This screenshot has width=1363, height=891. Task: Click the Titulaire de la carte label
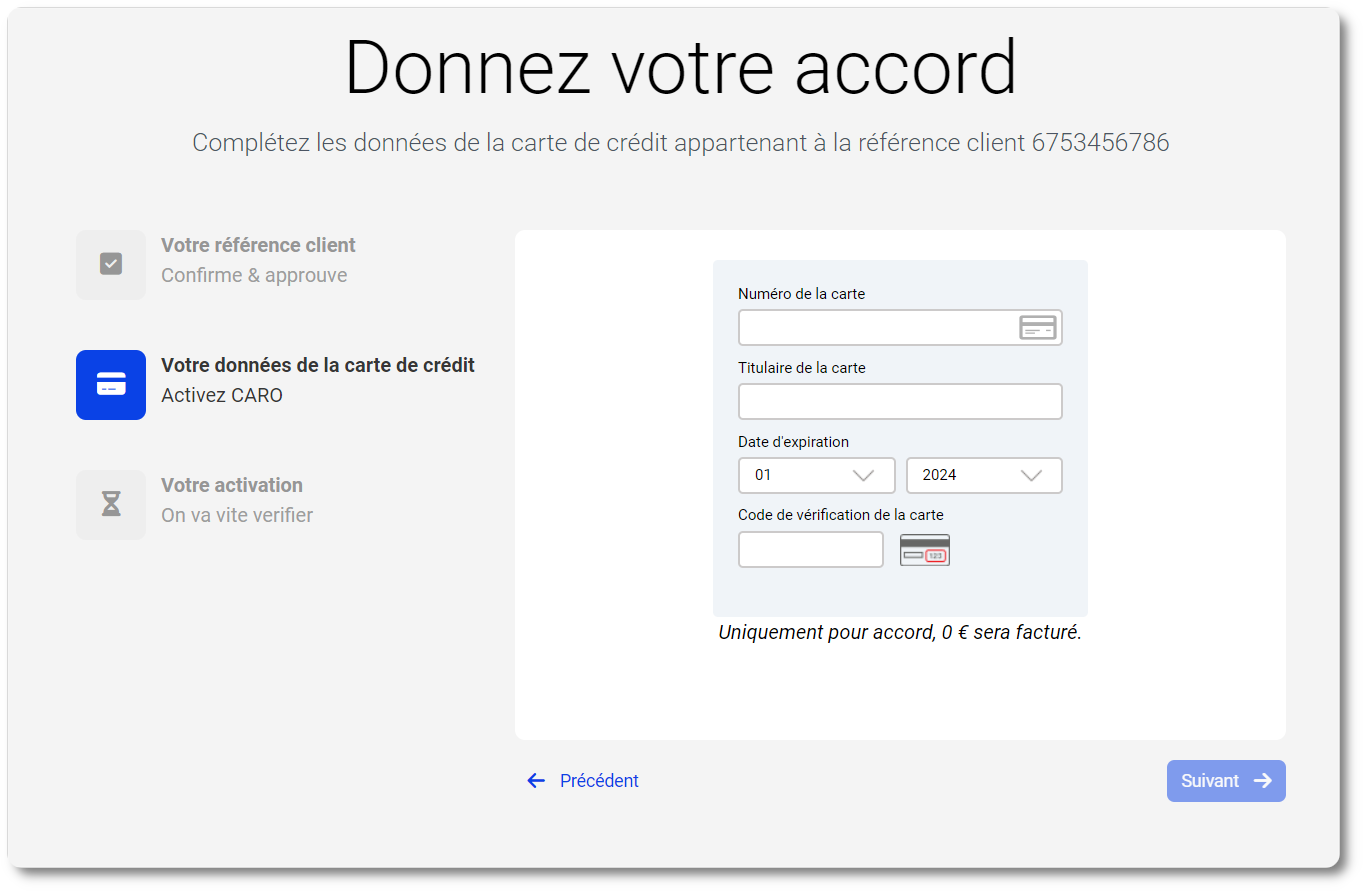(x=802, y=368)
